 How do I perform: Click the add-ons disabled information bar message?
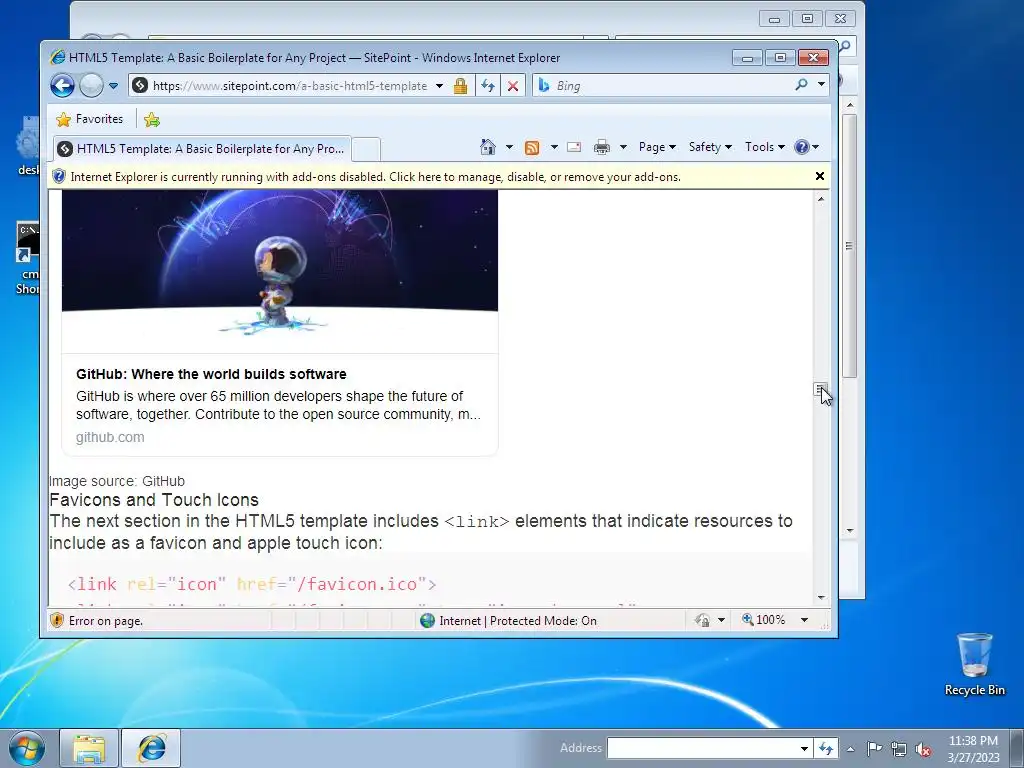(x=376, y=177)
